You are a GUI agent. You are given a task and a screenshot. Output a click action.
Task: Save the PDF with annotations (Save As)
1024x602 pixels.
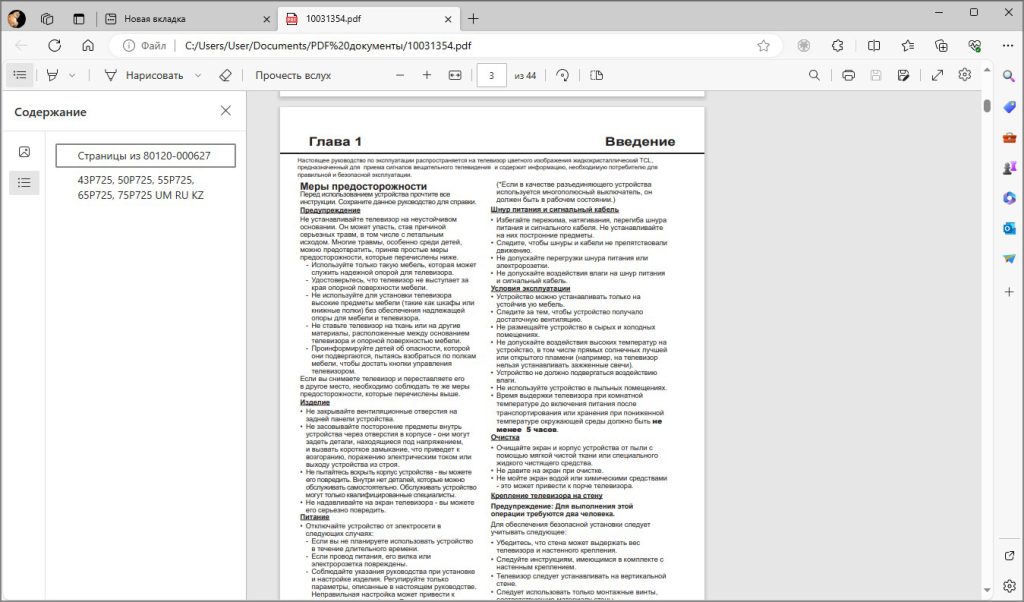[902, 74]
